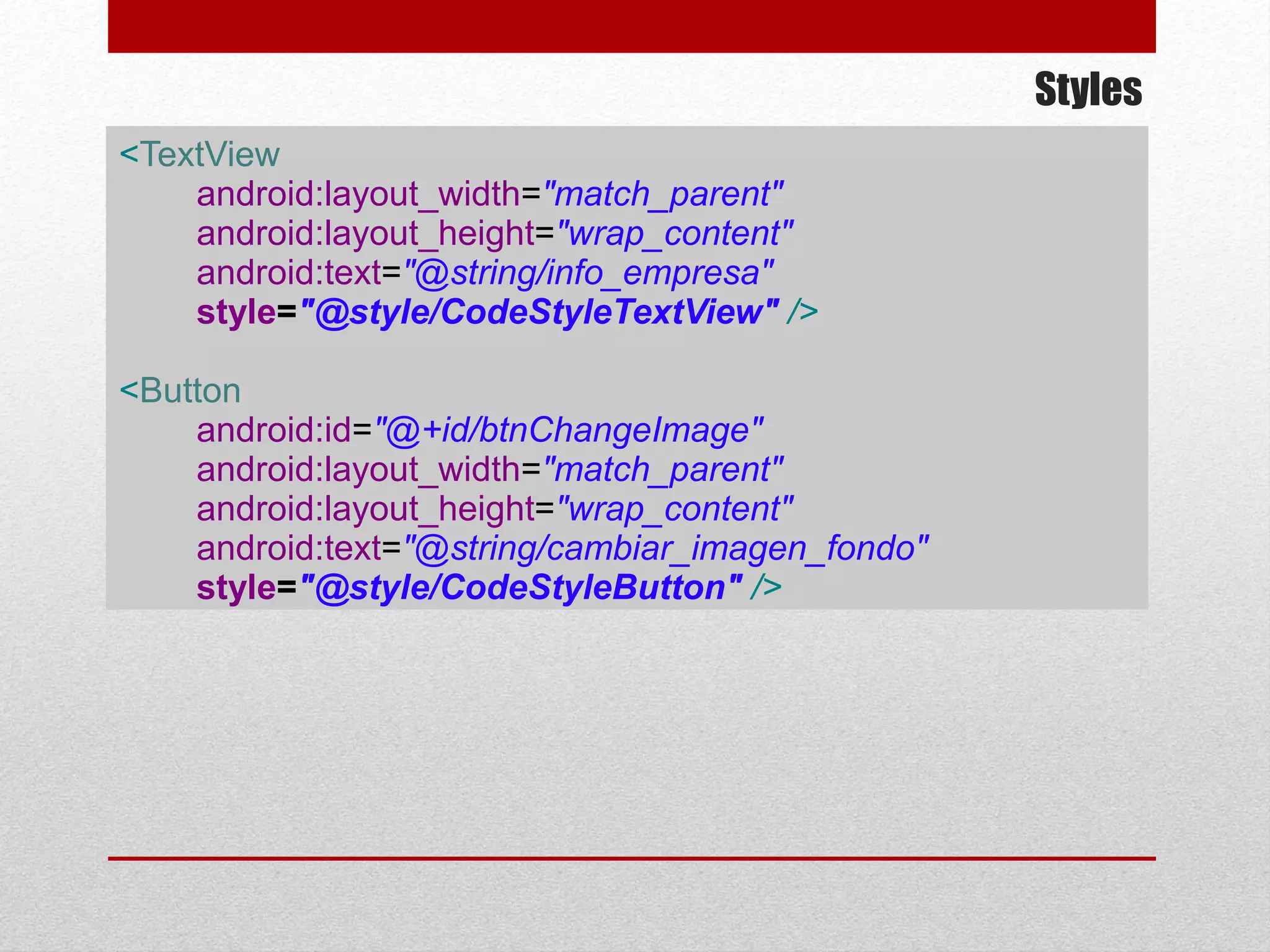1270x952 pixels.
Task: Select the TextView layout_width match_parent line
Action: (x=491, y=195)
